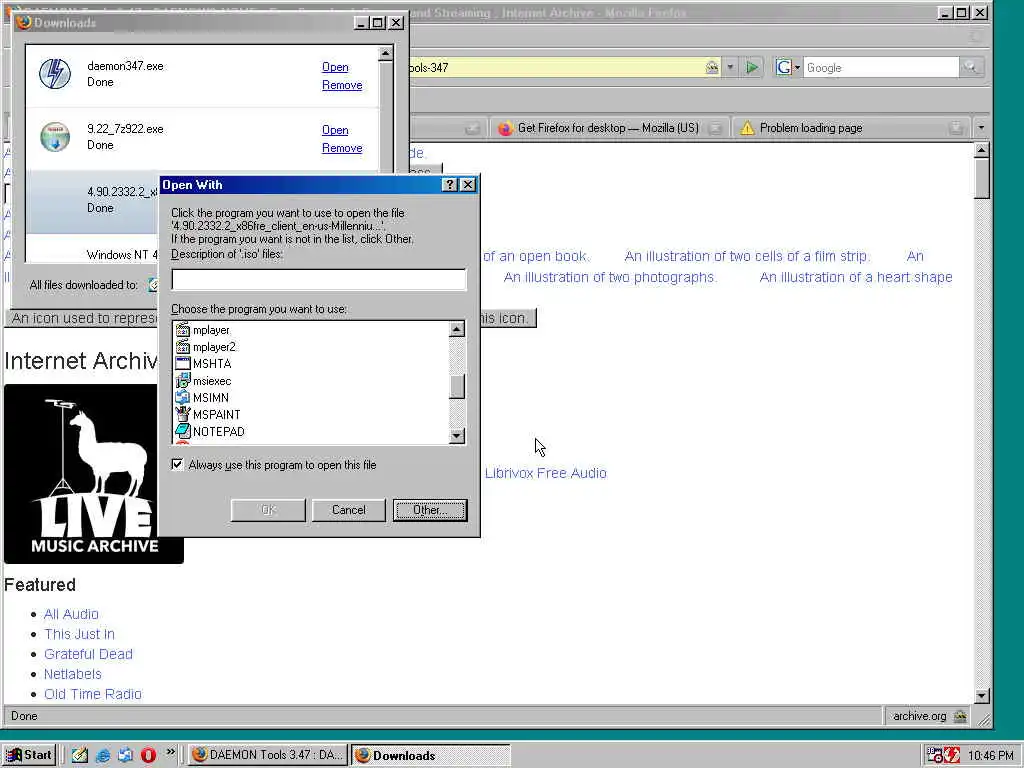
Task: Open 9.22_7z922.exe download
Action: pyautogui.click(x=335, y=130)
